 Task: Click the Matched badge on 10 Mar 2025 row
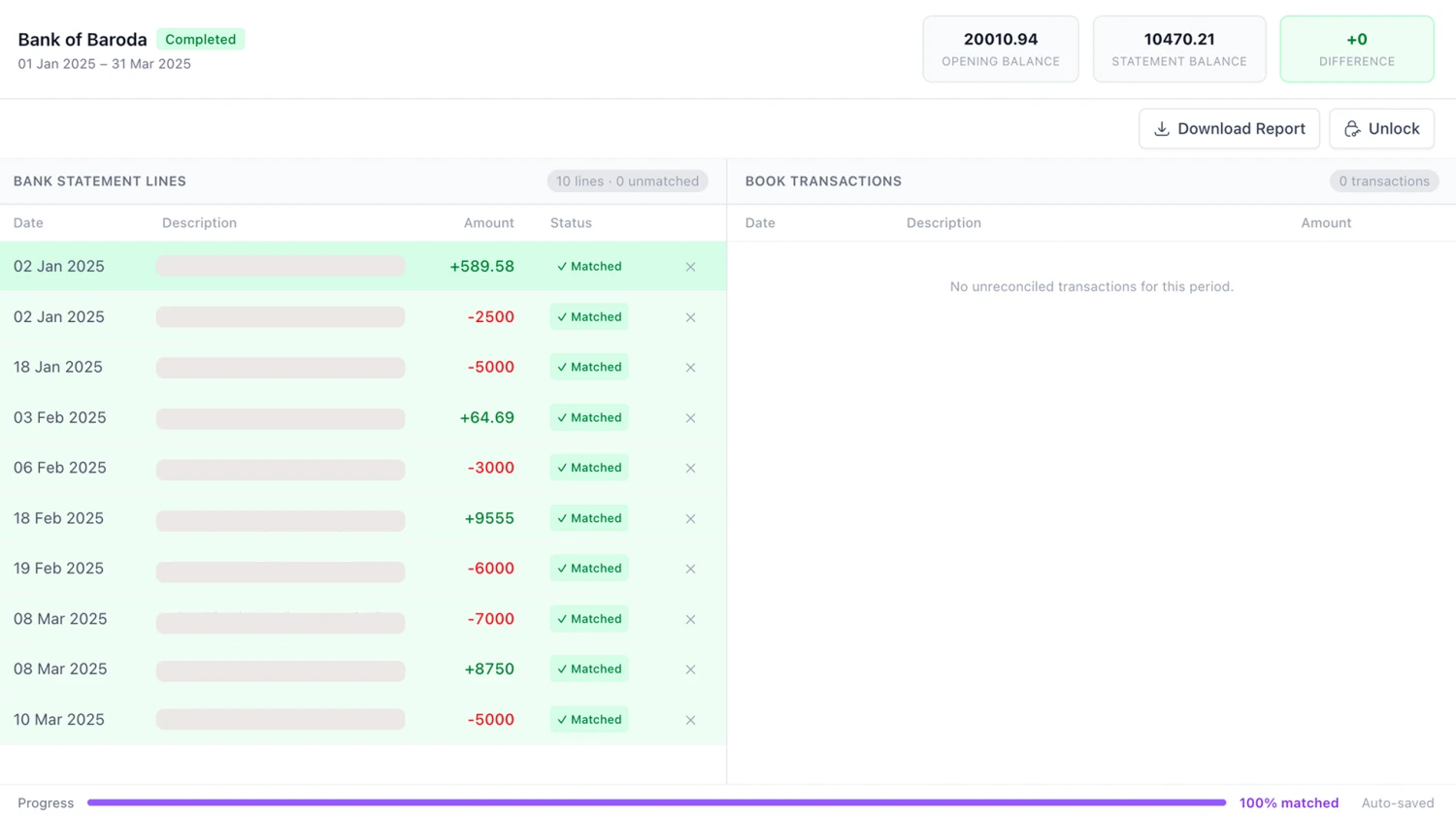(589, 719)
